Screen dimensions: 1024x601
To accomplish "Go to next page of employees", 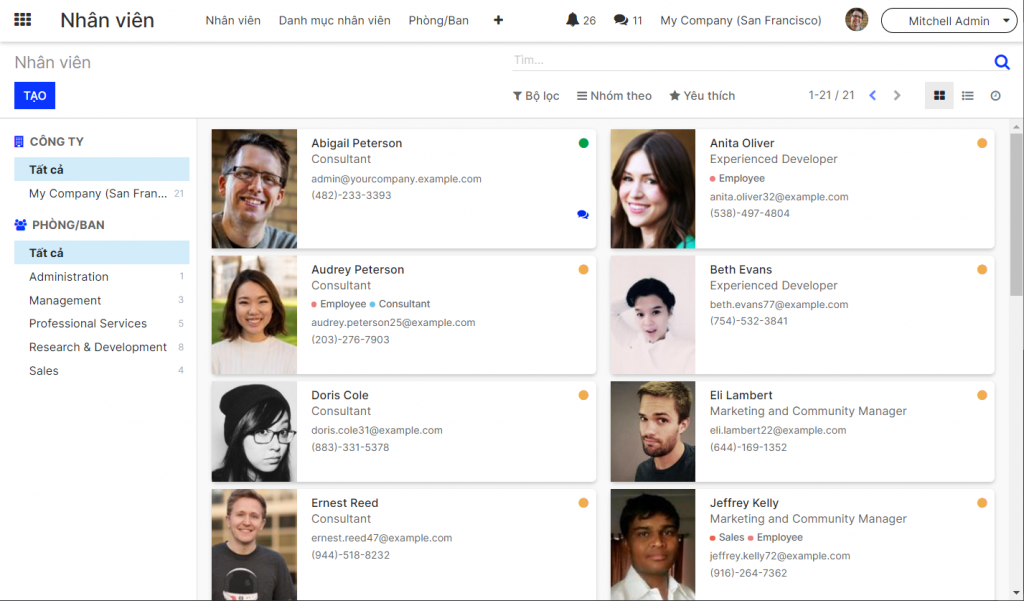I will click(x=897, y=95).
